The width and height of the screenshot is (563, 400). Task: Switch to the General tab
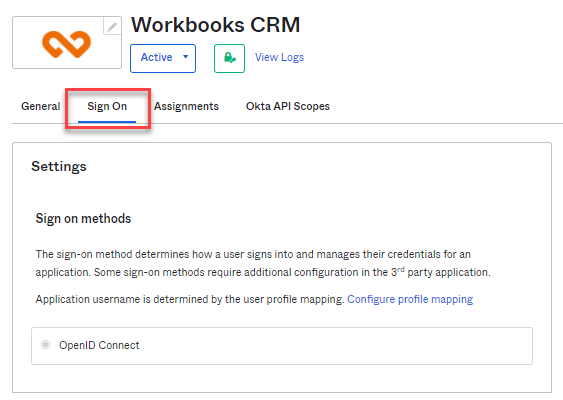pos(41,106)
